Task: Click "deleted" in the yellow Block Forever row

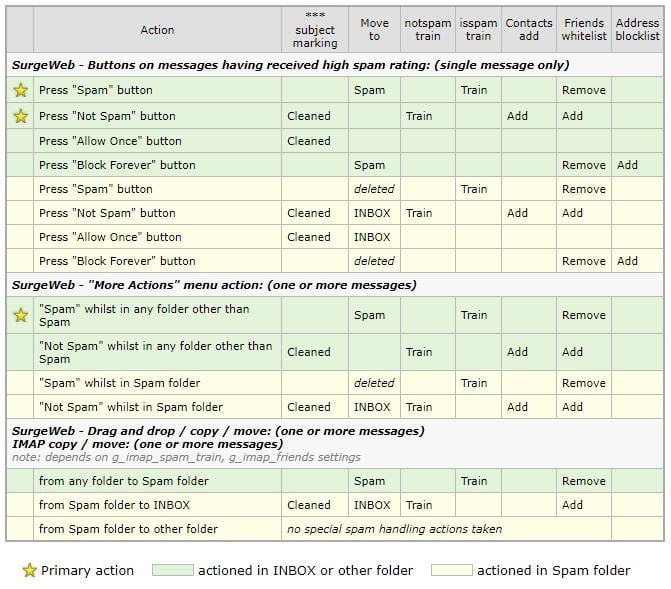Action: coord(374,261)
